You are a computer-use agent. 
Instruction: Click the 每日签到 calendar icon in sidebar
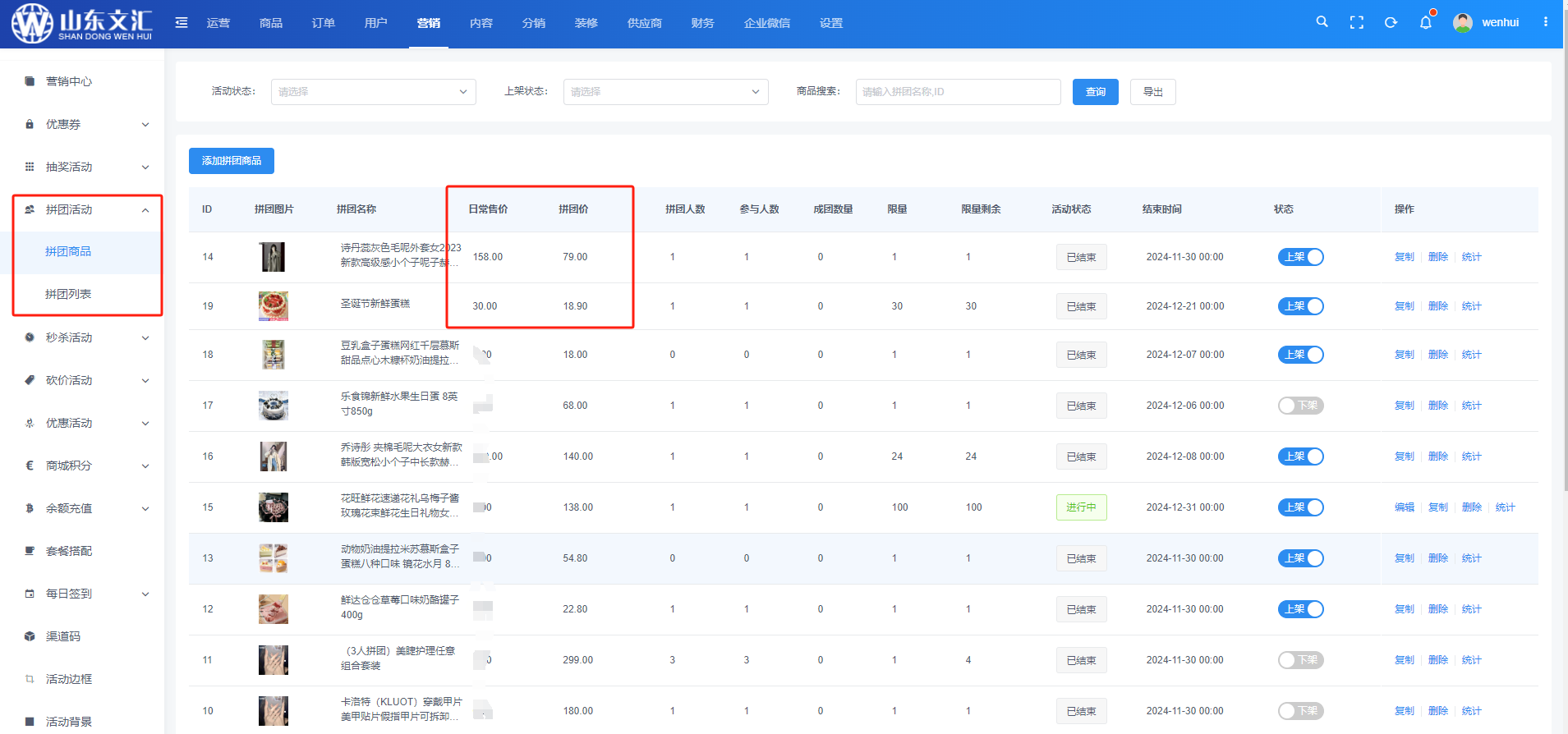click(x=30, y=594)
